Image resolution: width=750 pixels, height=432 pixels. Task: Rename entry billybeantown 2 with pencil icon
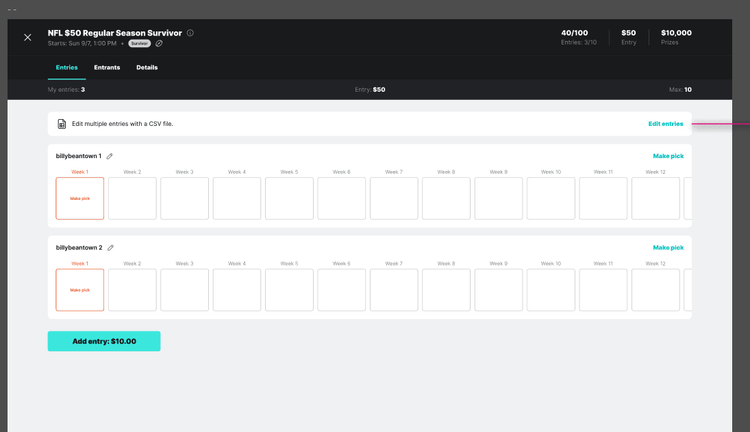110,247
